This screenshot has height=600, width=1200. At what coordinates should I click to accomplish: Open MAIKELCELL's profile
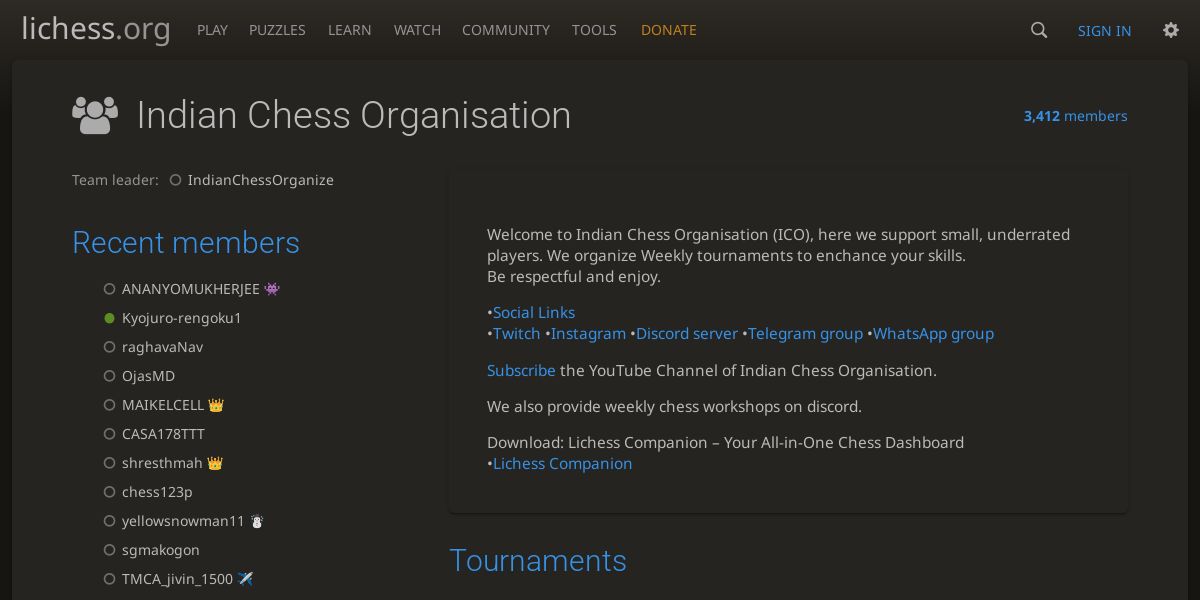click(163, 405)
